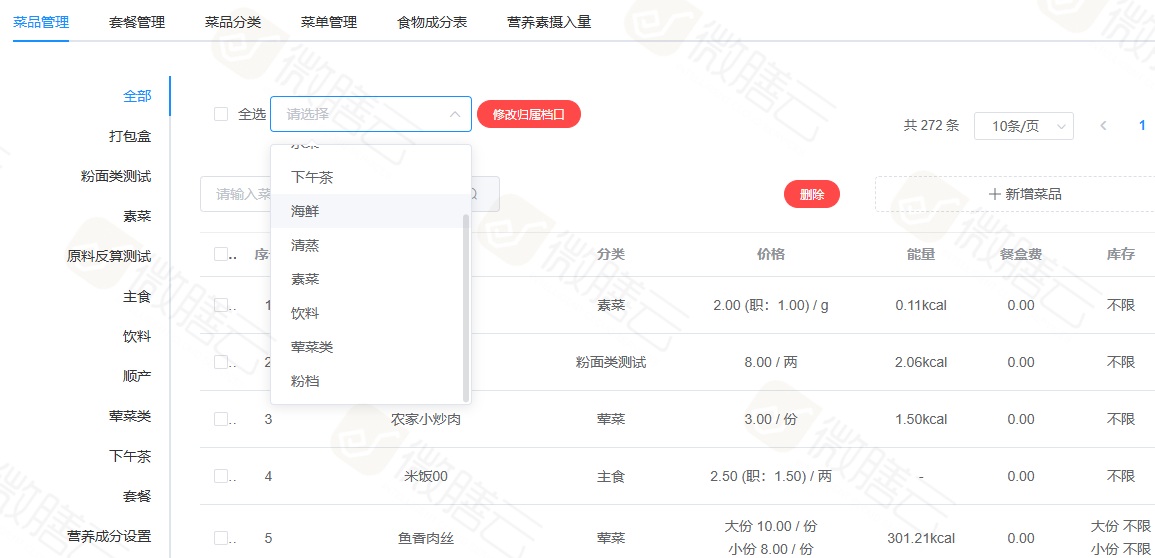Select 下午茶 option in dropdown list
This screenshot has height=558, width=1155.
pos(311,177)
